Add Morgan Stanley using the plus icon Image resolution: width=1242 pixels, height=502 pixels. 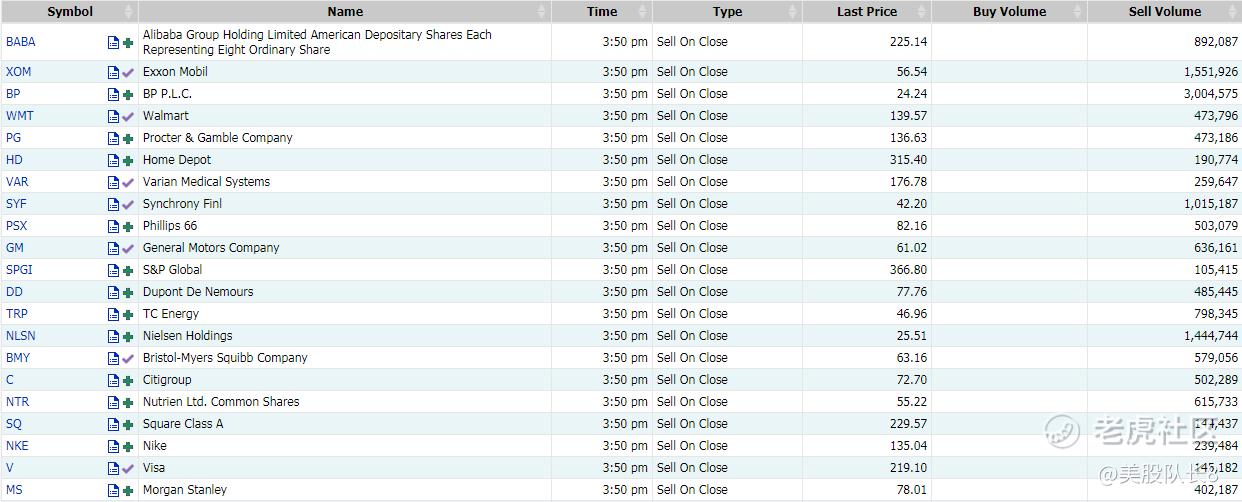(x=128, y=490)
